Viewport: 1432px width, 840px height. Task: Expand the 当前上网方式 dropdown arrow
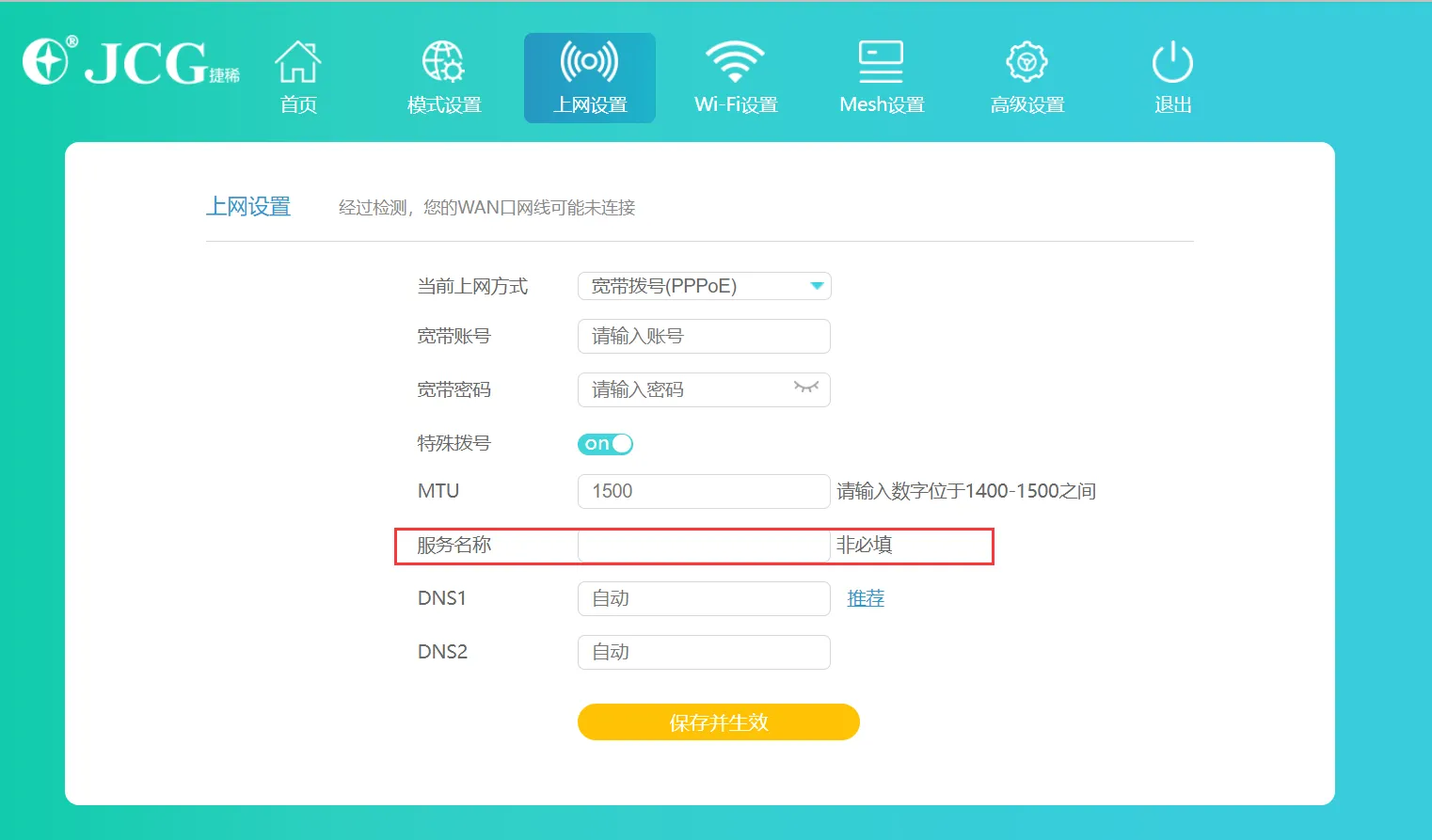click(817, 286)
